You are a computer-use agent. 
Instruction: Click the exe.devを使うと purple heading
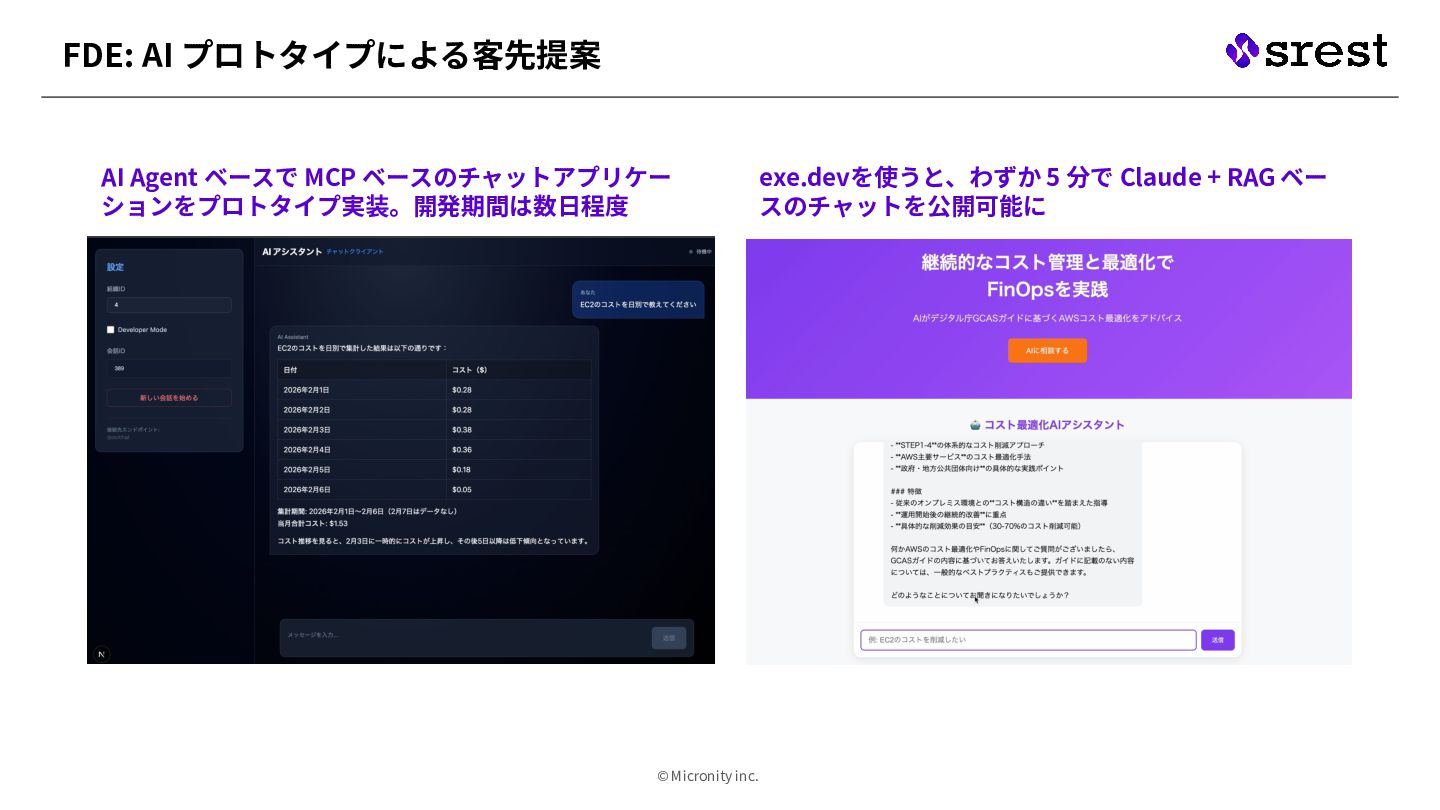(1043, 191)
